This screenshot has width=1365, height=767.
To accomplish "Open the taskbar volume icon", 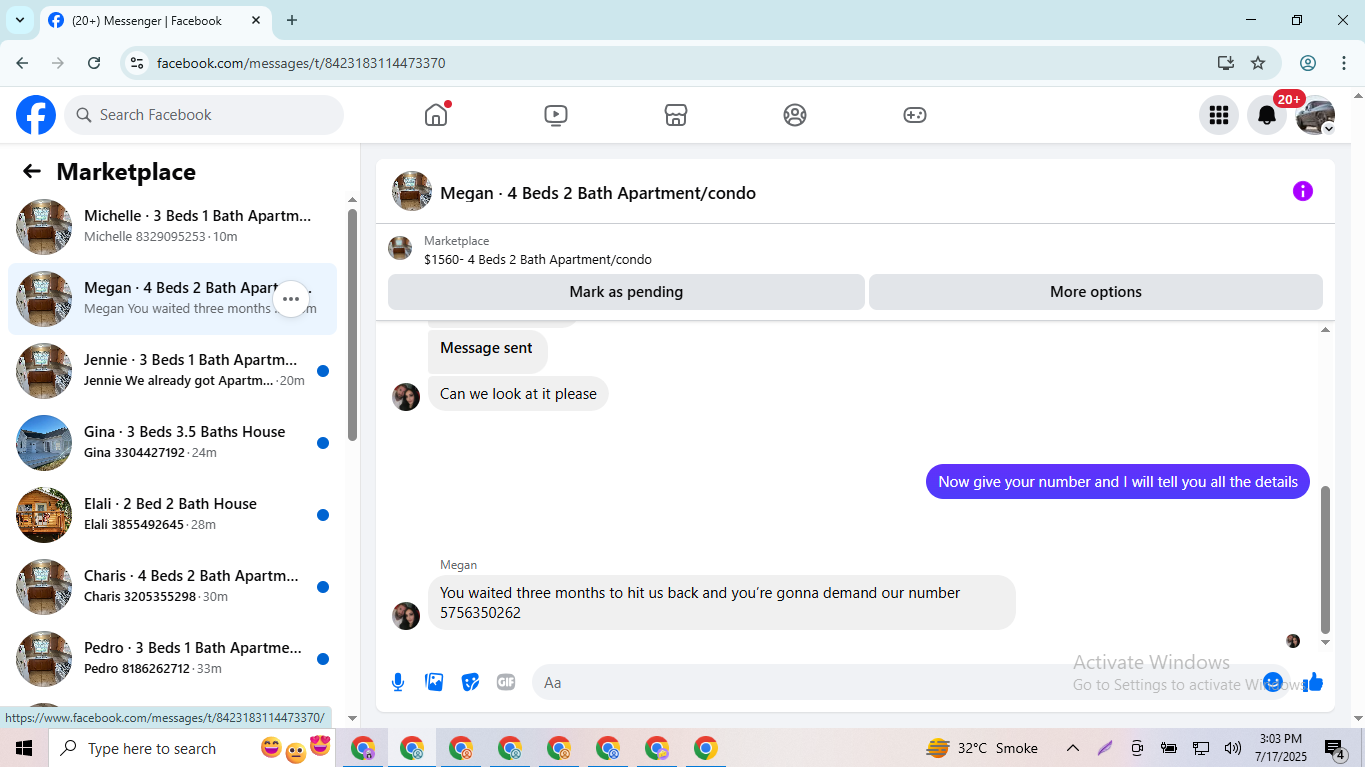I will coord(1232,748).
